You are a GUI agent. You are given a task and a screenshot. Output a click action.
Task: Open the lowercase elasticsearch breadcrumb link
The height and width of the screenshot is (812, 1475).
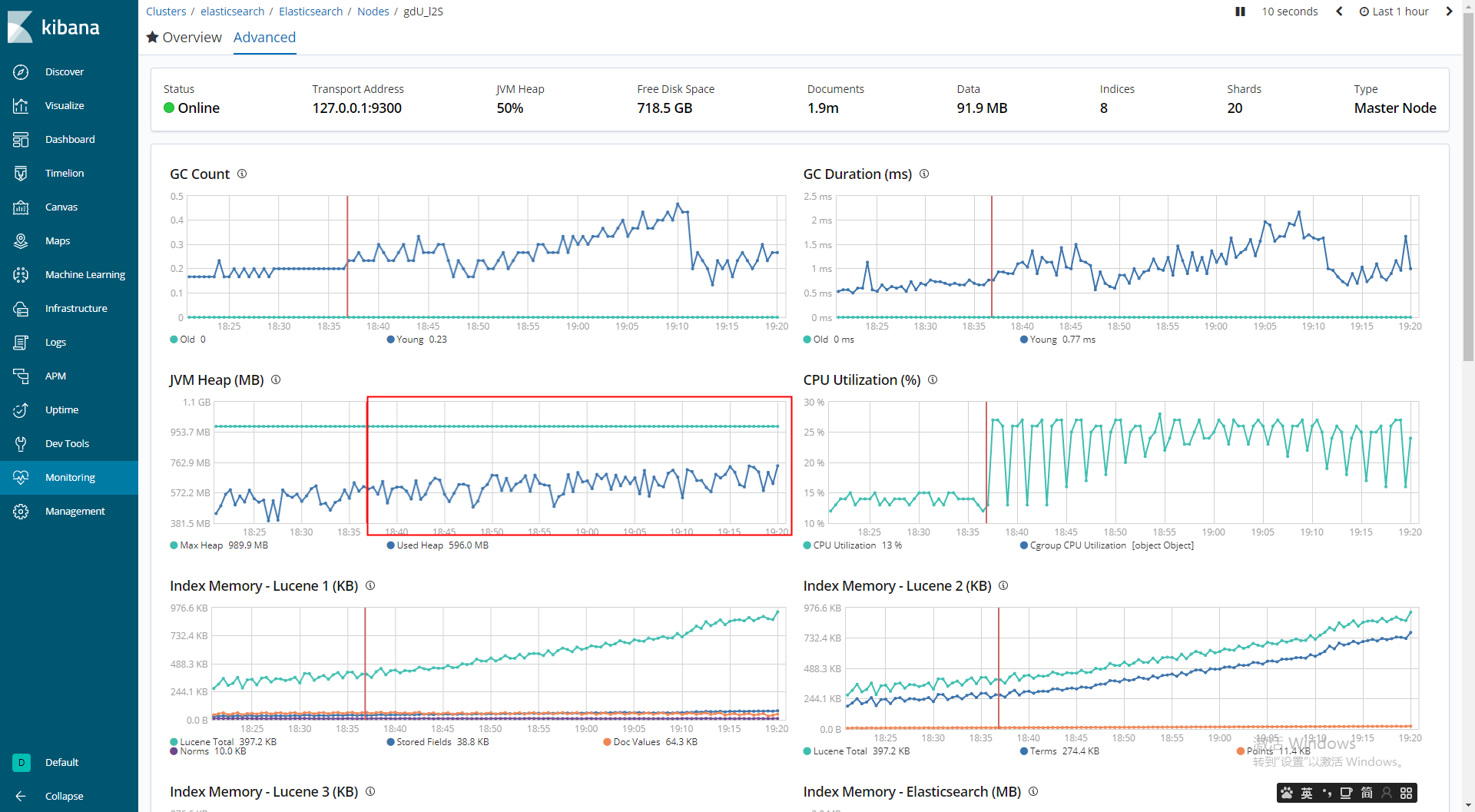click(x=232, y=12)
